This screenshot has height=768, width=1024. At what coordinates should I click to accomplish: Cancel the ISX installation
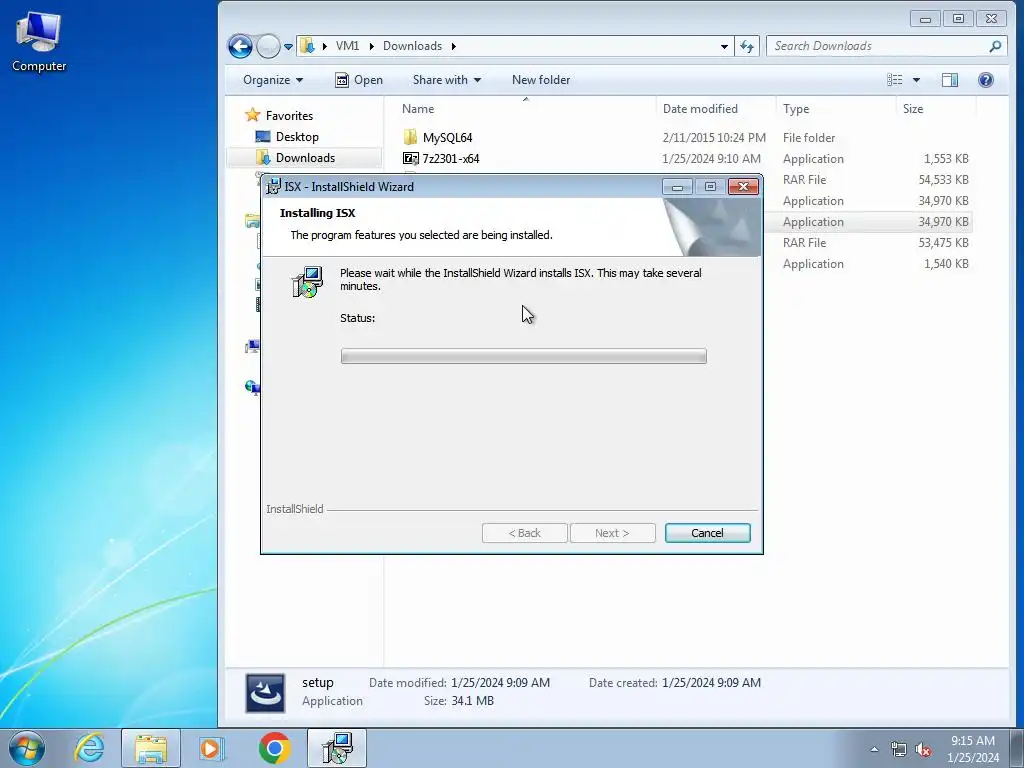coord(707,533)
